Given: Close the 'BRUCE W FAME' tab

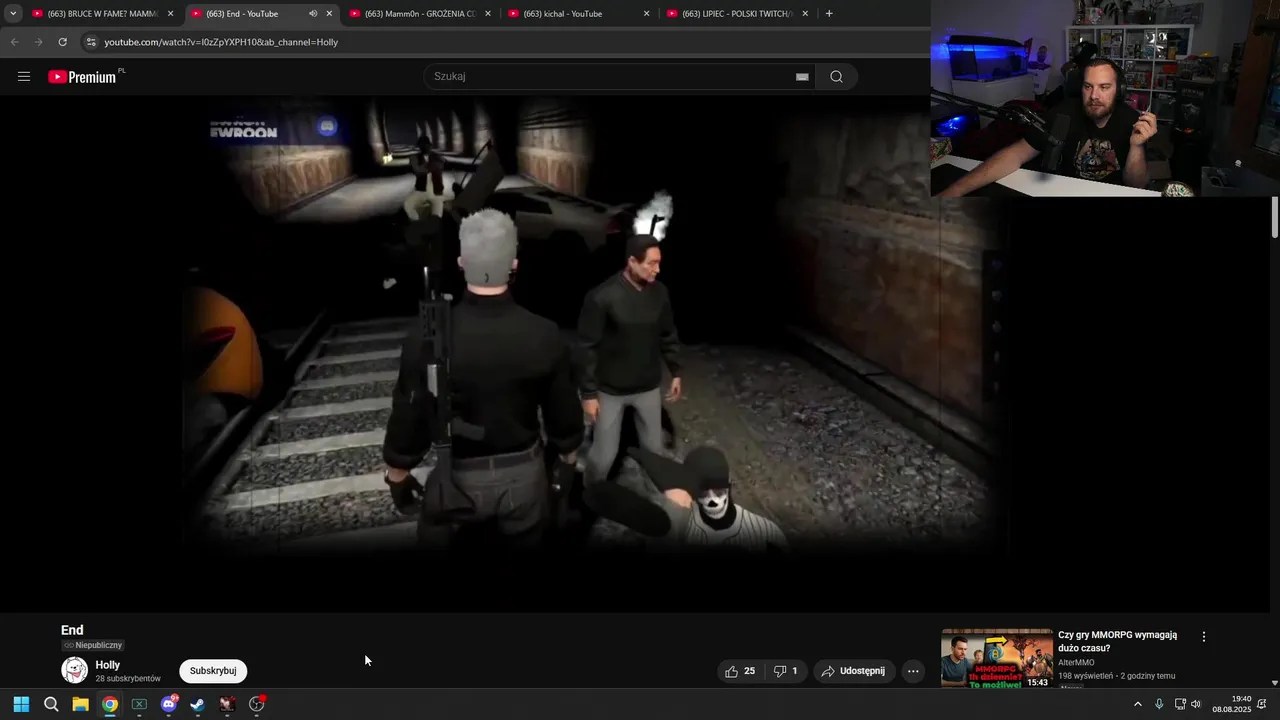Looking at the screenshot, I should point(170,14).
